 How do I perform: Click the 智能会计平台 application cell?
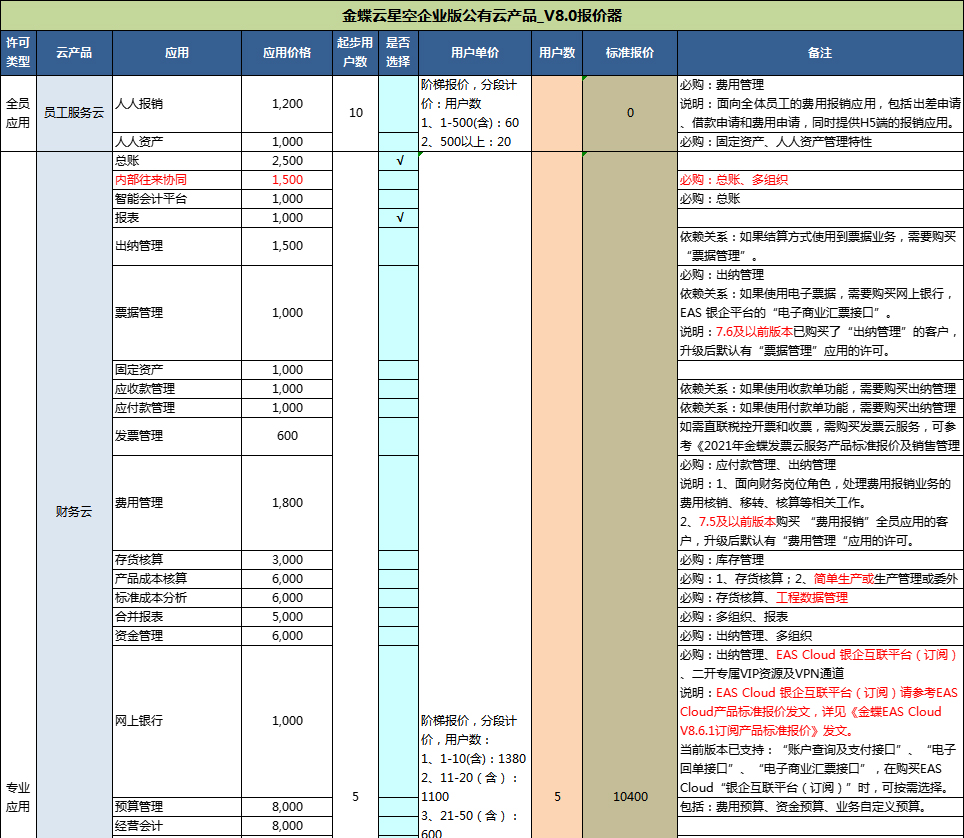[177, 199]
